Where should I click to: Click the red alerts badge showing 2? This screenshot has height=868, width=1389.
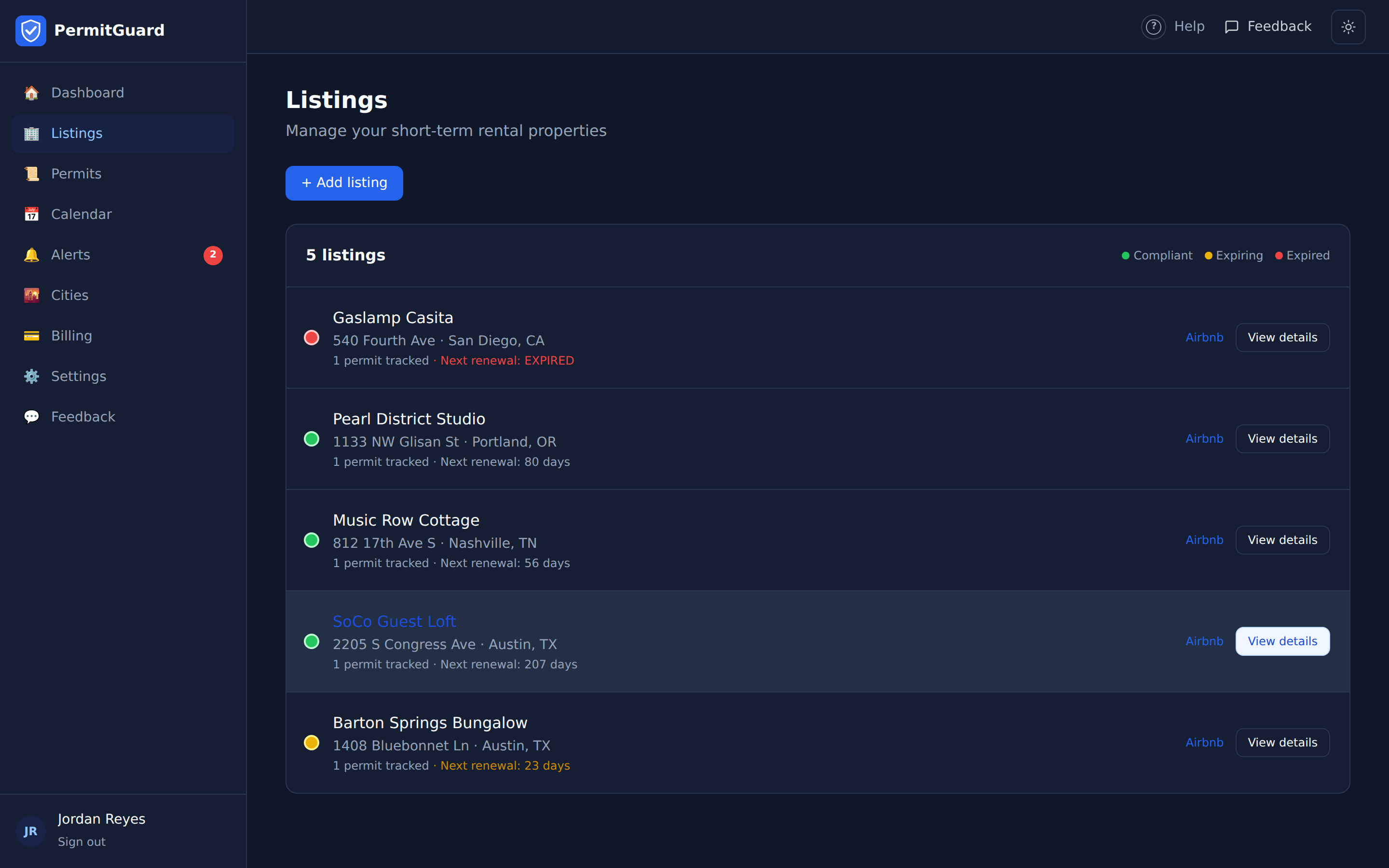[x=213, y=255]
